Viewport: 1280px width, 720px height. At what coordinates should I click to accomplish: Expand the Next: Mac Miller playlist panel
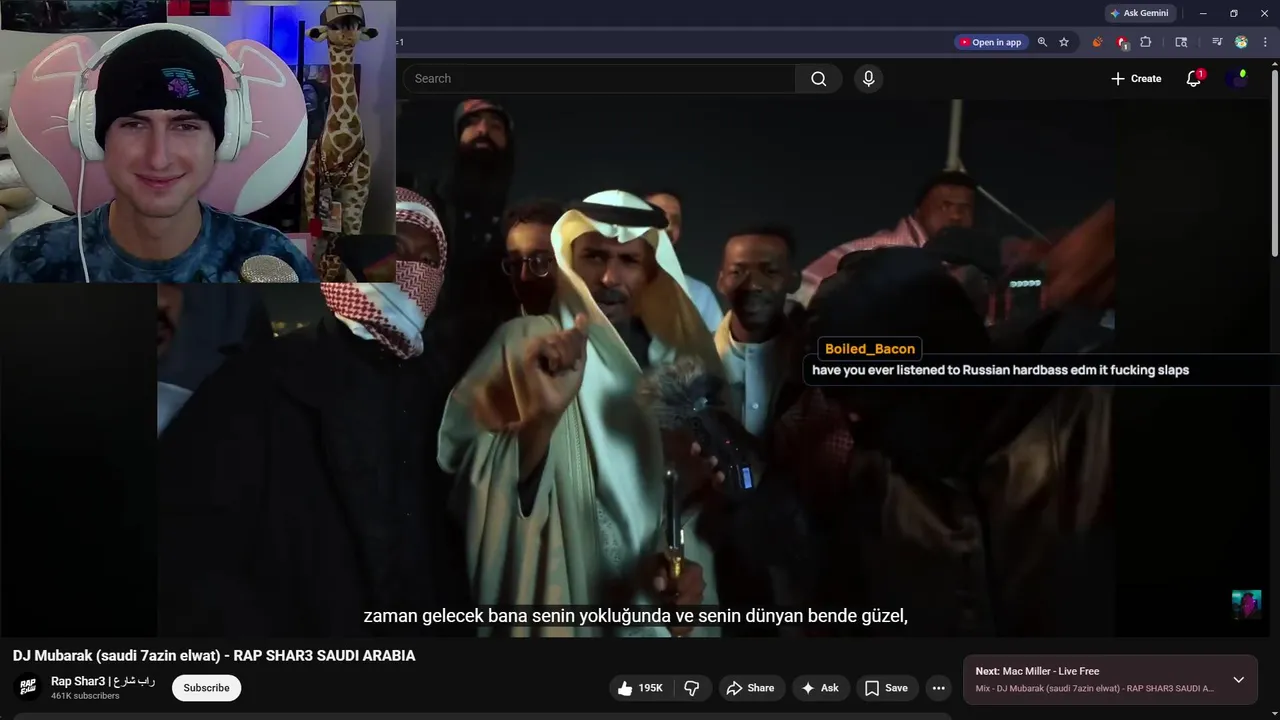coord(1238,680)
